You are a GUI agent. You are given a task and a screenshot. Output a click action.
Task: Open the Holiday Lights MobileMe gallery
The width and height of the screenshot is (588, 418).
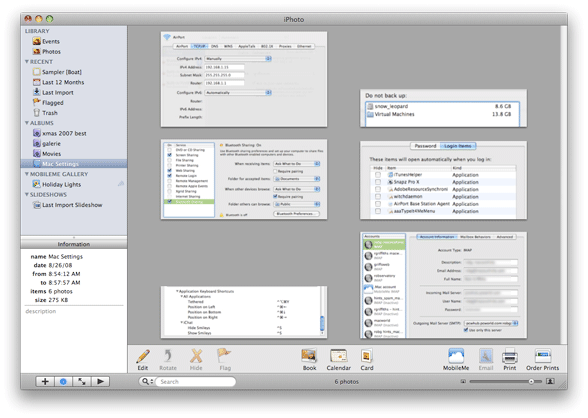[x=56, y=184]
